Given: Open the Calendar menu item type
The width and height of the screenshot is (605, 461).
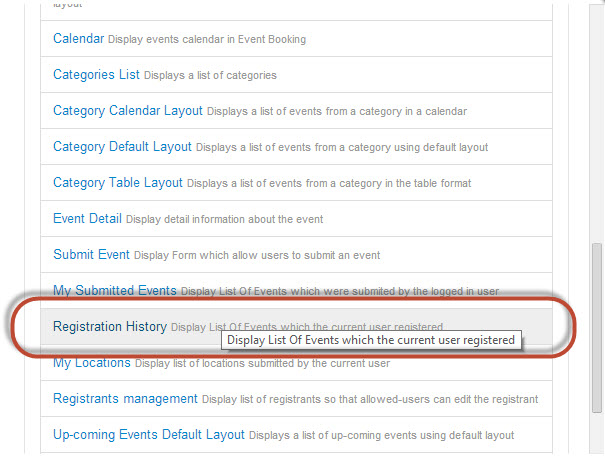Looking at the screenshot, I should coord(78,39).
